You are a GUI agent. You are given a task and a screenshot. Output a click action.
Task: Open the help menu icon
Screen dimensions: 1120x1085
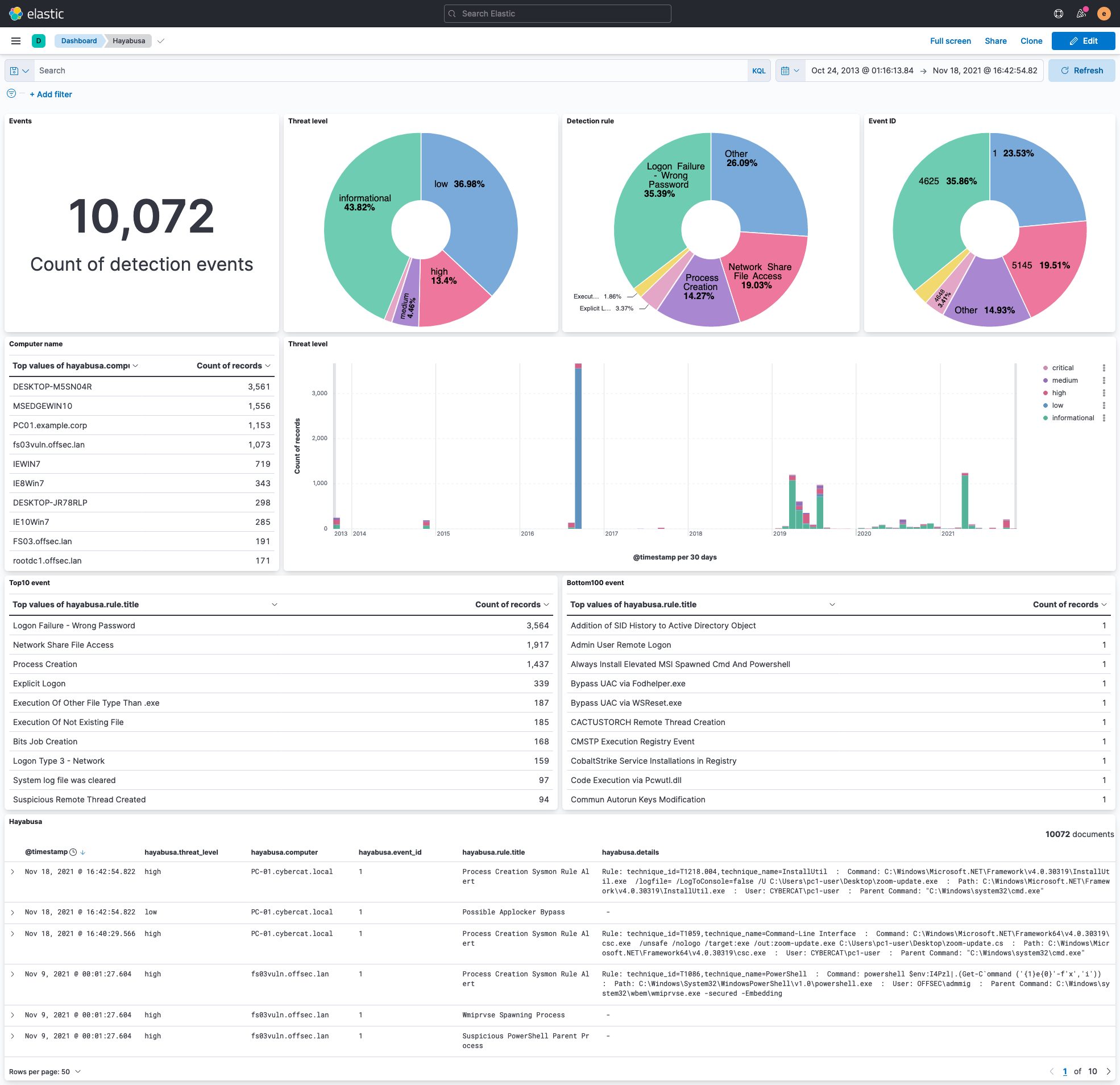(1058, 13)
